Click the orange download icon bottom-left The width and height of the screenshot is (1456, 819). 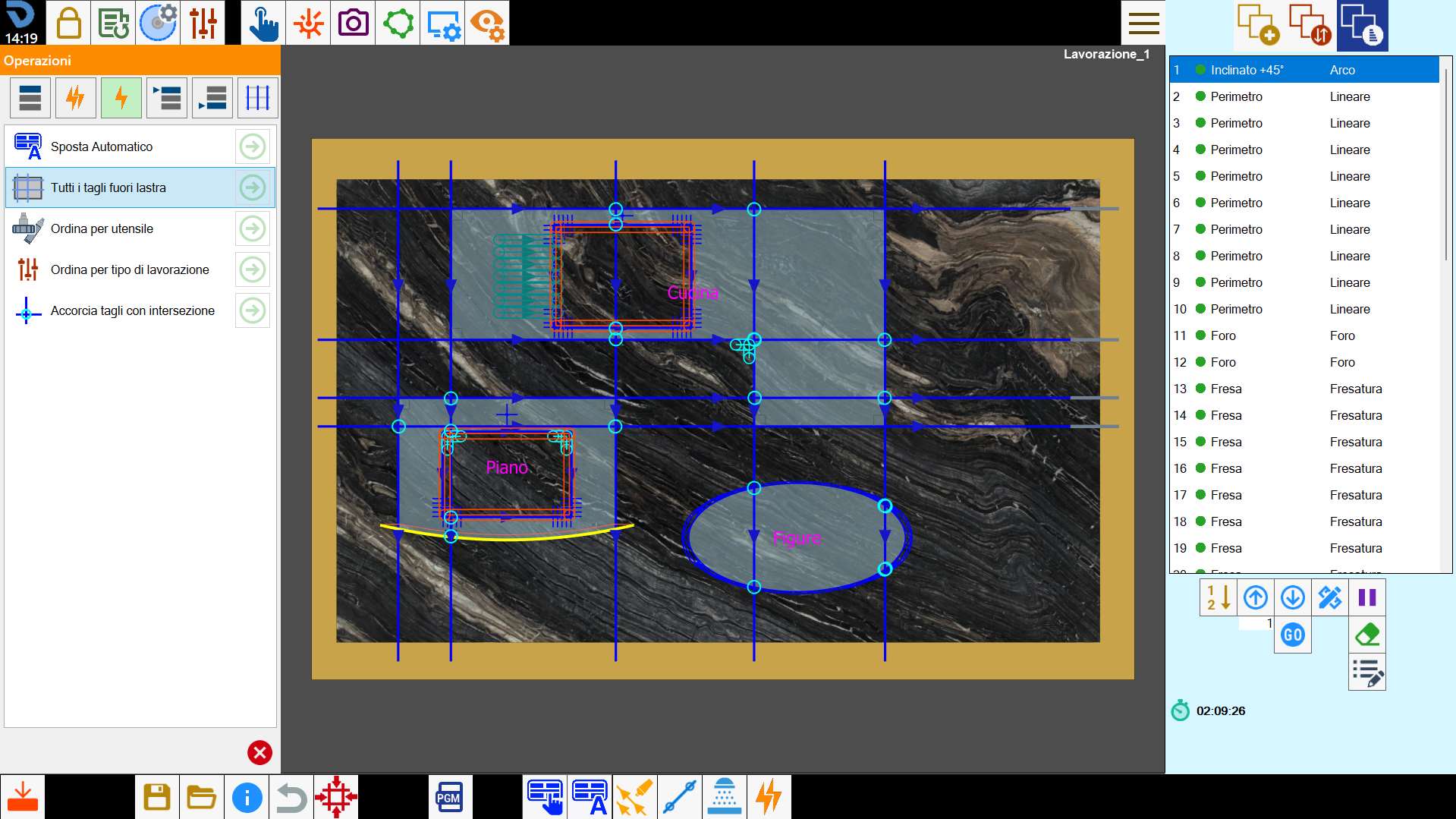point(23,797)
